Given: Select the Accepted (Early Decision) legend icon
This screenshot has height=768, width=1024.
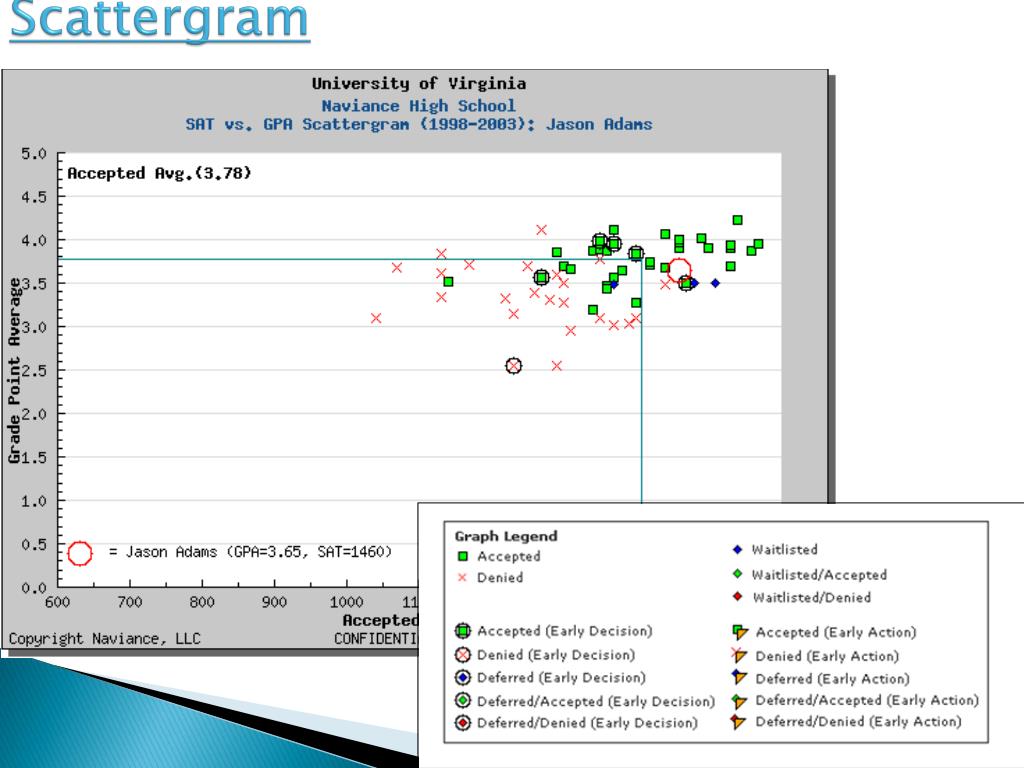Looking at the screenshot, I should pyautogui.click(x=462, y=631).
